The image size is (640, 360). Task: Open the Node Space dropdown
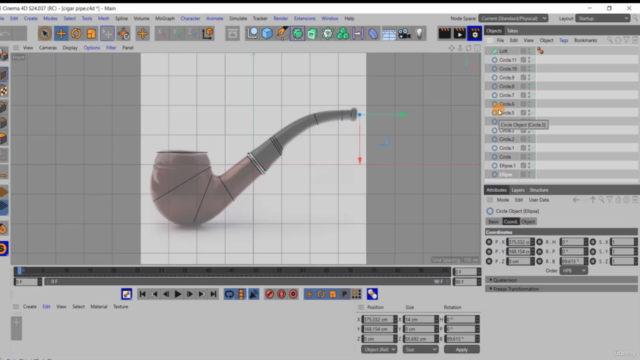[x=513, y=18]
